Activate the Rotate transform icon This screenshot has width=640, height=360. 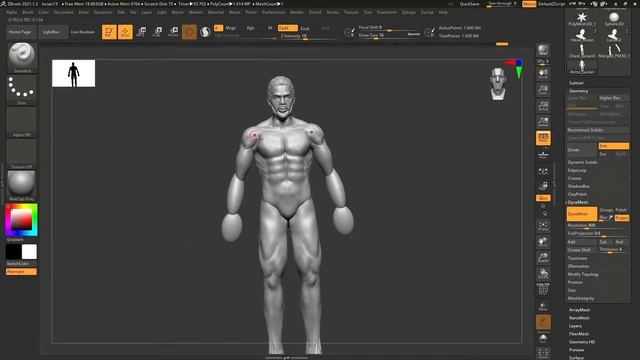[173, 32]
